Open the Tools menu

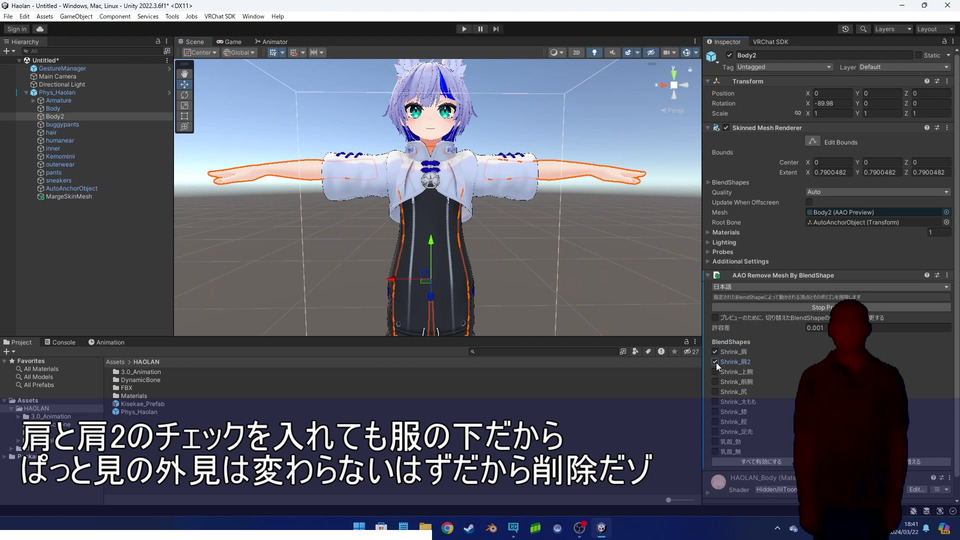pos(172,17)
